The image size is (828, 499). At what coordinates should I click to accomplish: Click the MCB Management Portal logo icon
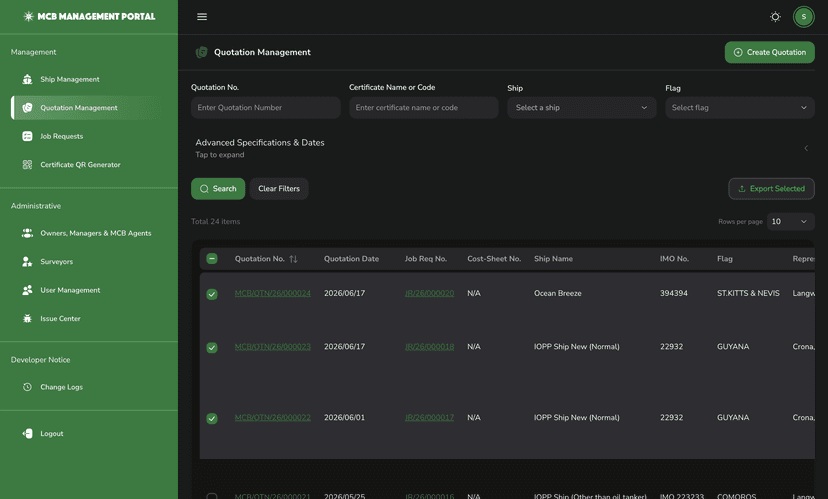29,16
